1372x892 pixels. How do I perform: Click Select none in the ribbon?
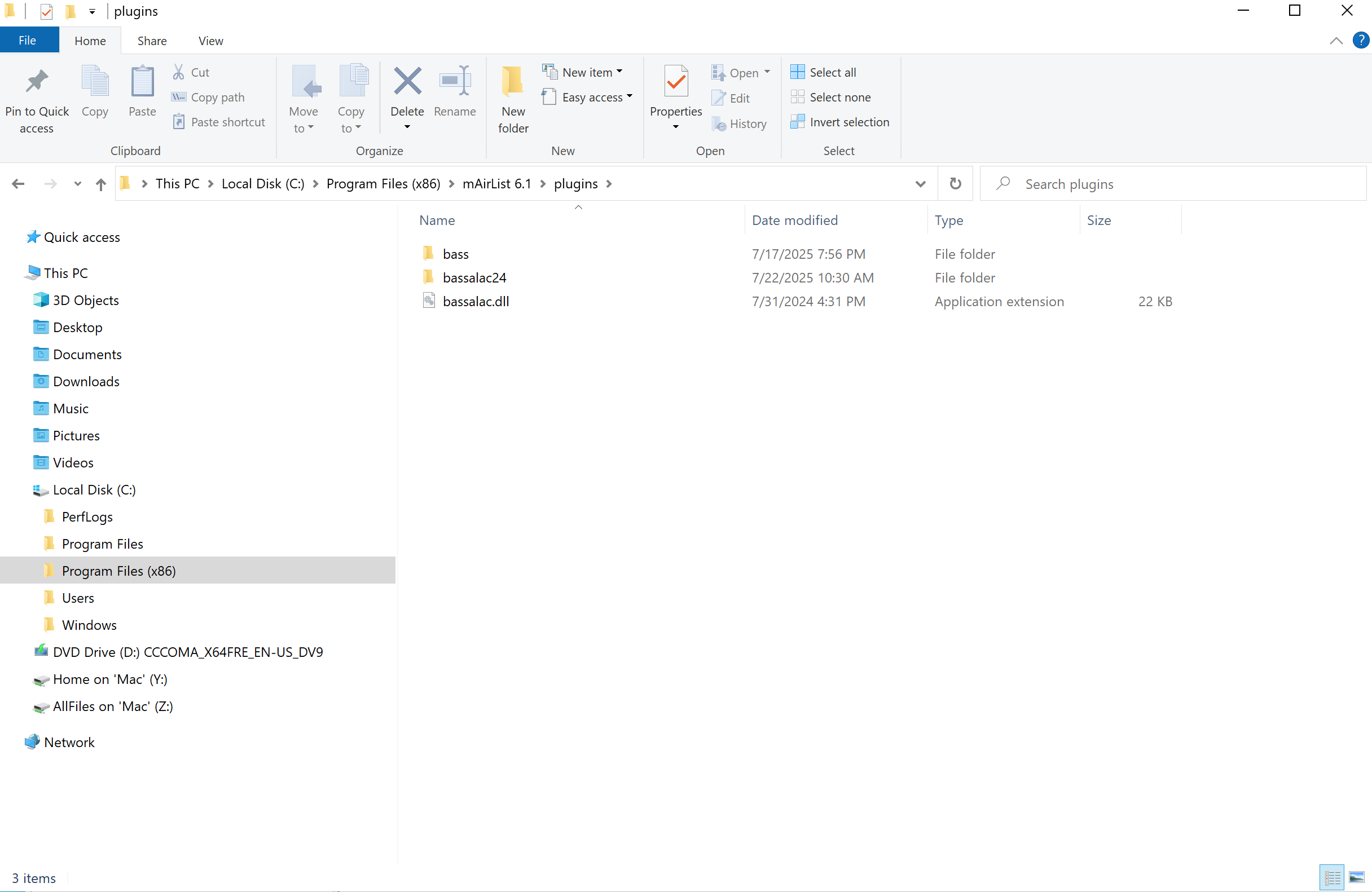[830, 98]
